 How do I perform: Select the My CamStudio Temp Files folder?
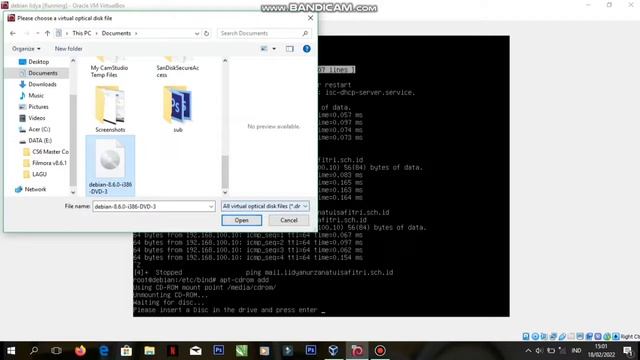(109, 68)
